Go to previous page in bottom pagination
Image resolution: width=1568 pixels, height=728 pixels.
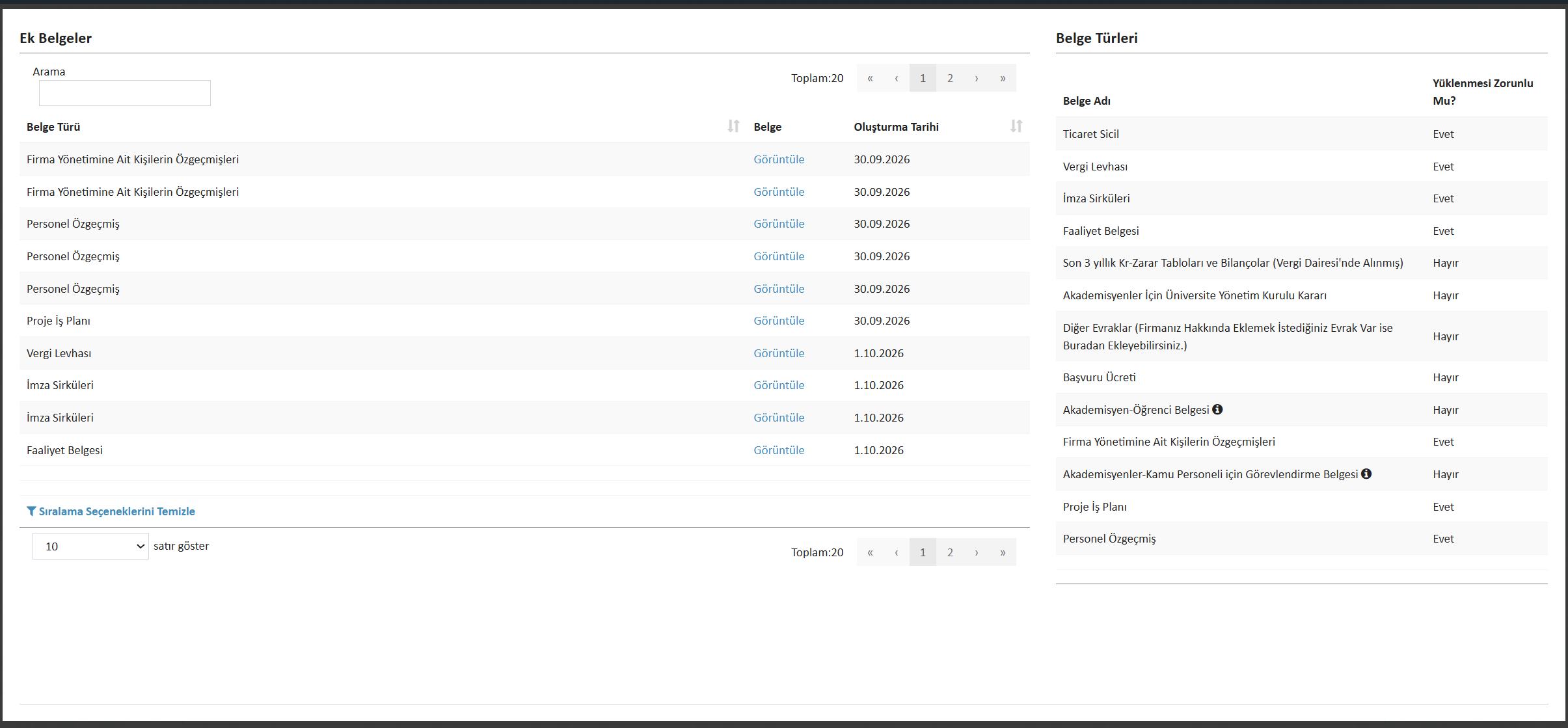point(897,552)
